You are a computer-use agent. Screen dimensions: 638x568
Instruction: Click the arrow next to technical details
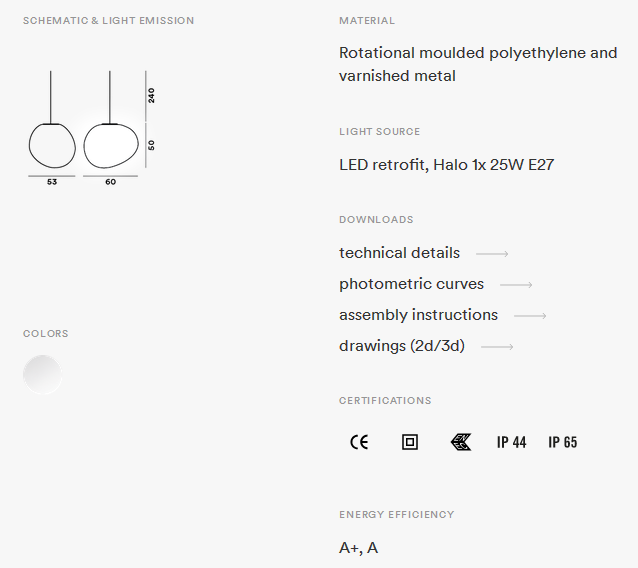492,254
